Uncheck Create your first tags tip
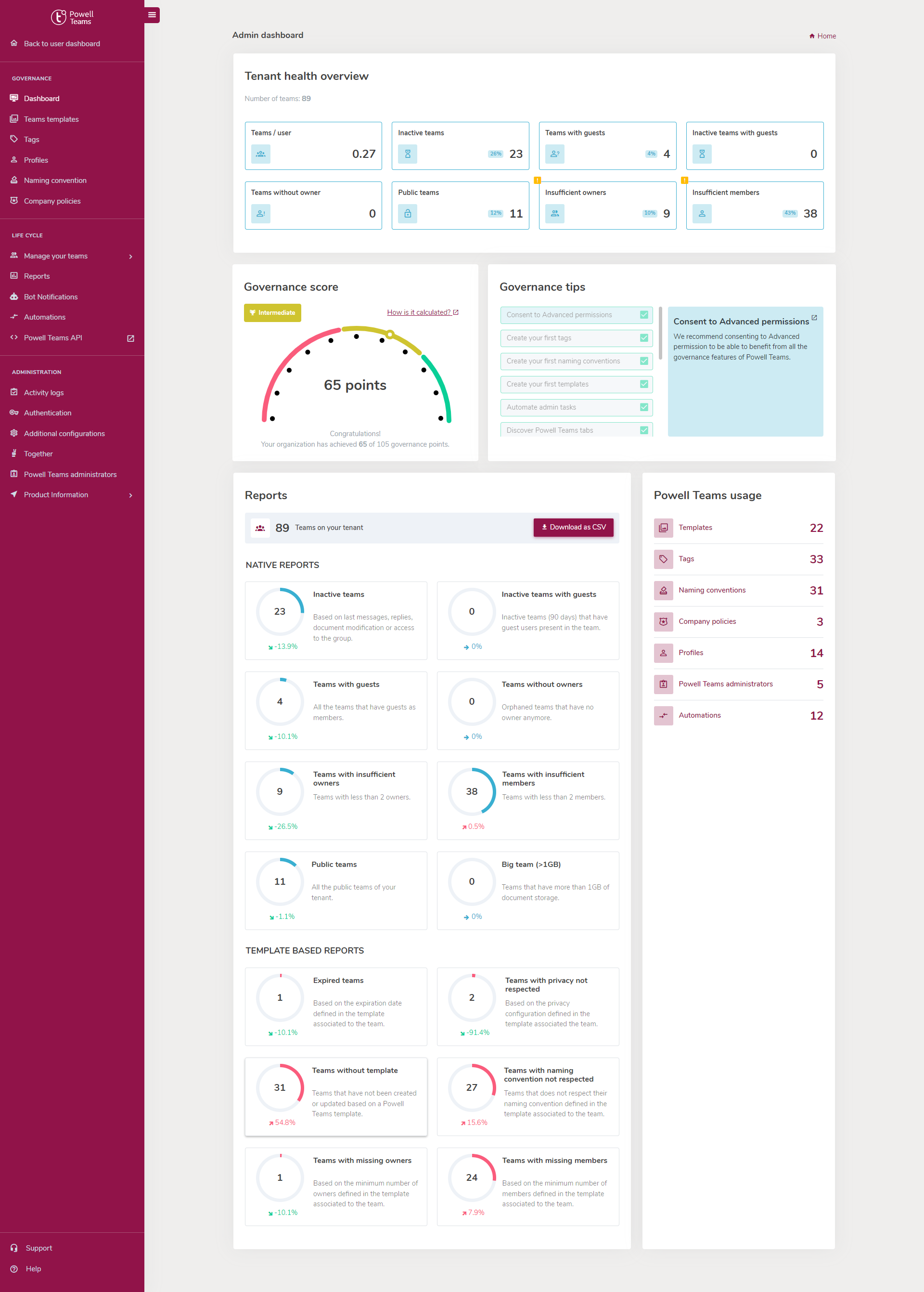The width and height of the screenshot is (924, 1292). (x=643, y=338)
